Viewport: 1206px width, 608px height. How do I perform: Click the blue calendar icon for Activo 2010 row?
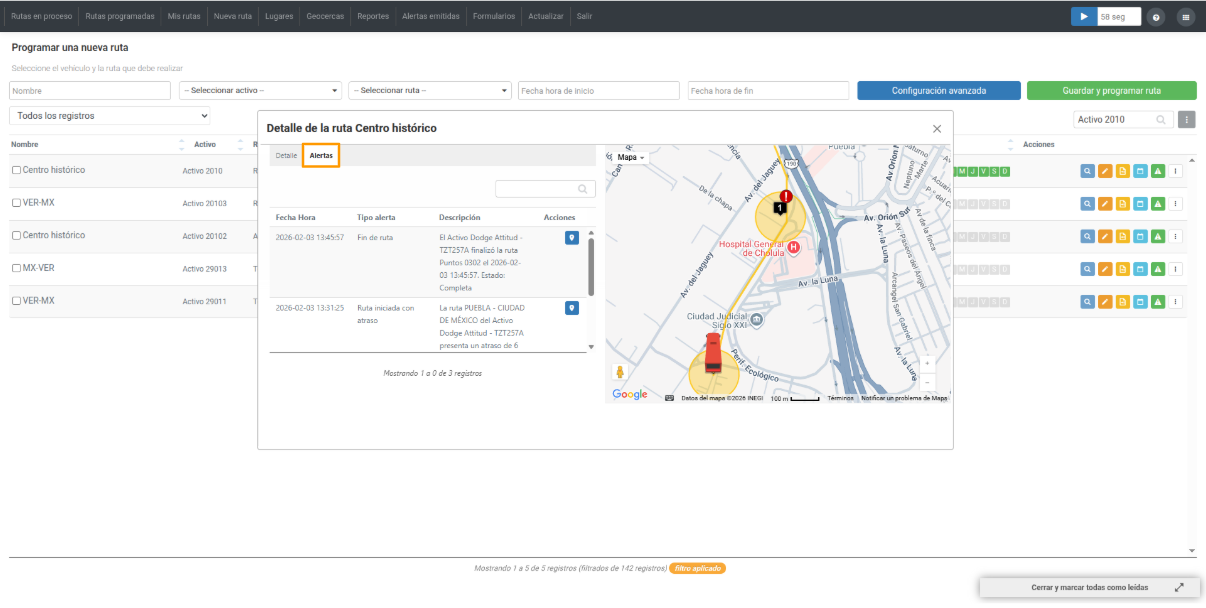click(x=1140, y=171)
